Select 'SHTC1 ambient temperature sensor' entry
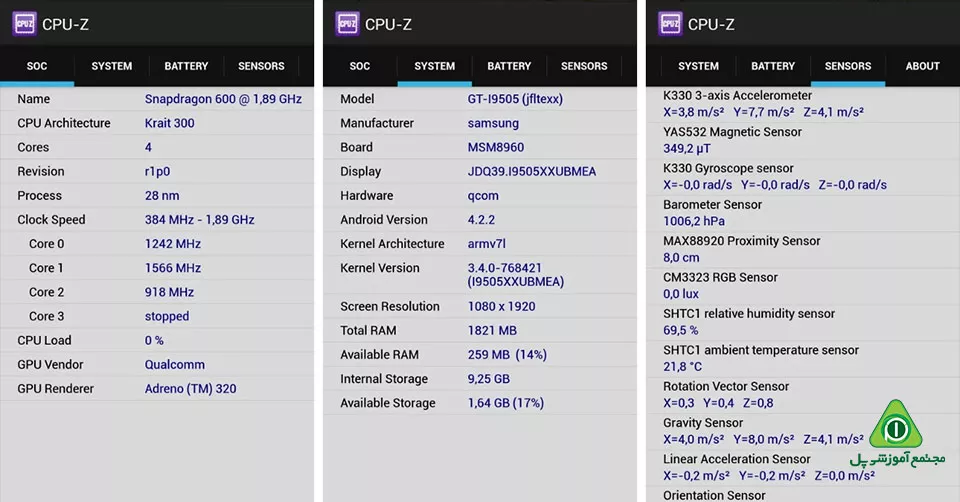 click(x=761, y=350)
